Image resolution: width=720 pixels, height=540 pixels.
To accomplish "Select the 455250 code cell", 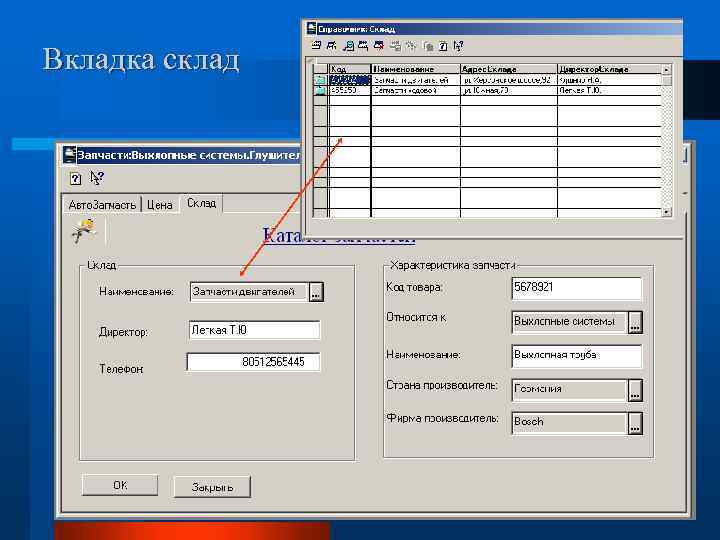I will click(349, 90).
